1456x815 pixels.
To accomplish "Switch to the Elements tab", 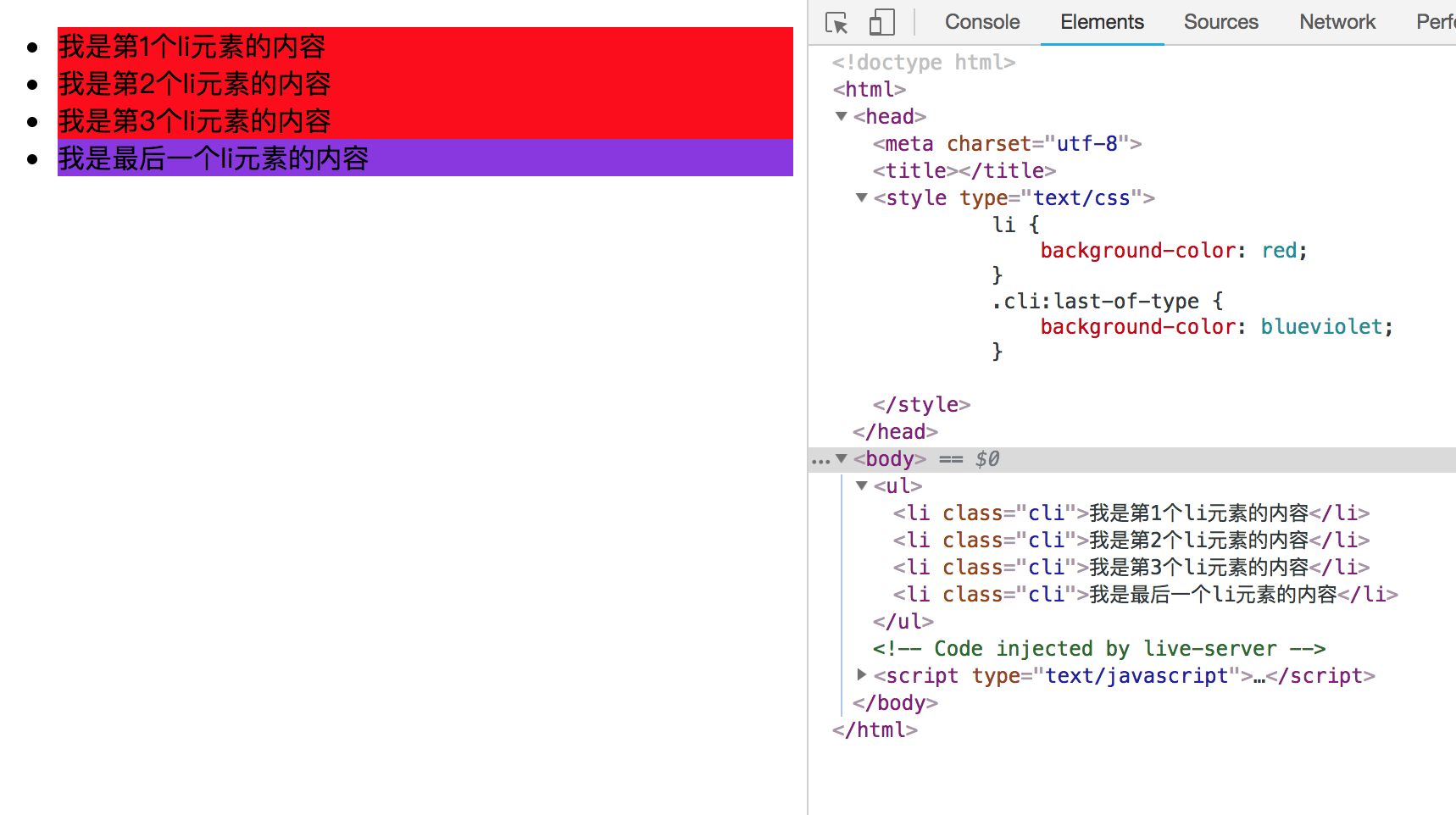I will (1102, 22).
